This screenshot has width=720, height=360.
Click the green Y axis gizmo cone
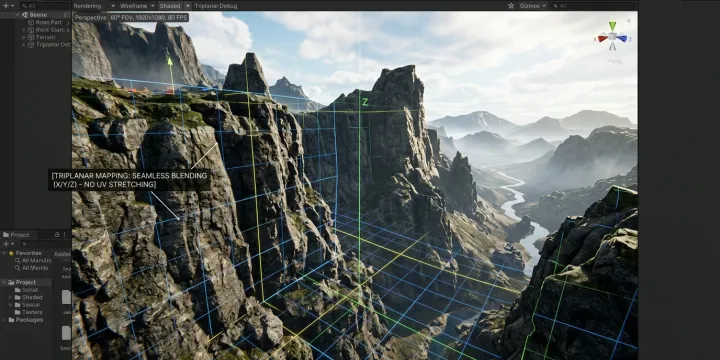click(612, 26)
